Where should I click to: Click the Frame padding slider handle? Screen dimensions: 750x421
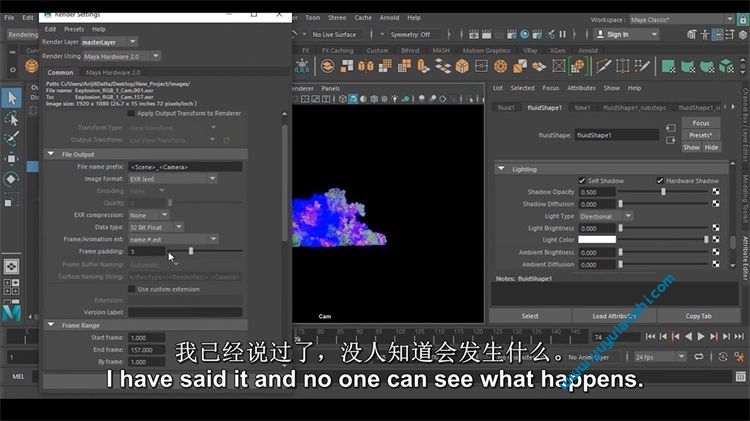tap(191, 251)
